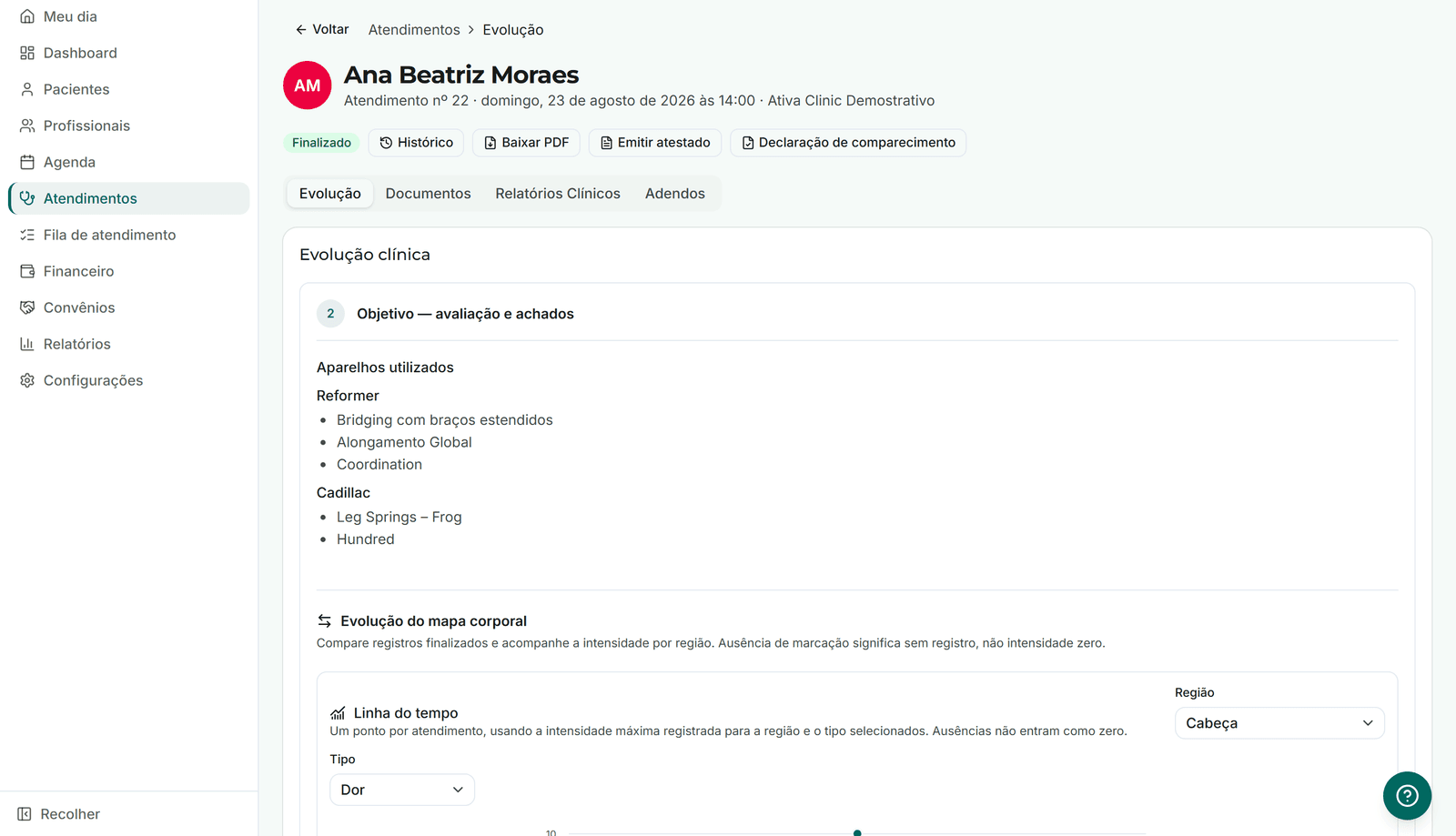The width and height of the screenshot is (1456, 836).
Task: Click the Coordination exercise item
Action: click(x=379, y=465)
